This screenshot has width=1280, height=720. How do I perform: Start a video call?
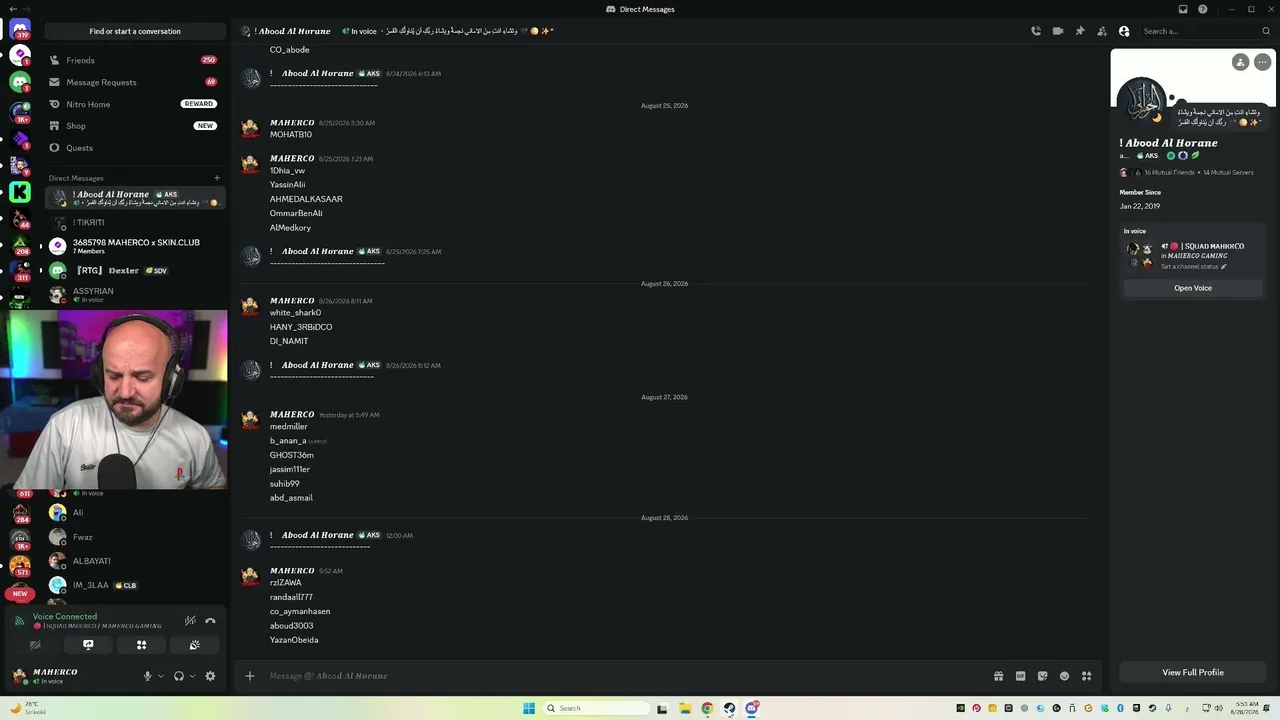point(1058,31)
